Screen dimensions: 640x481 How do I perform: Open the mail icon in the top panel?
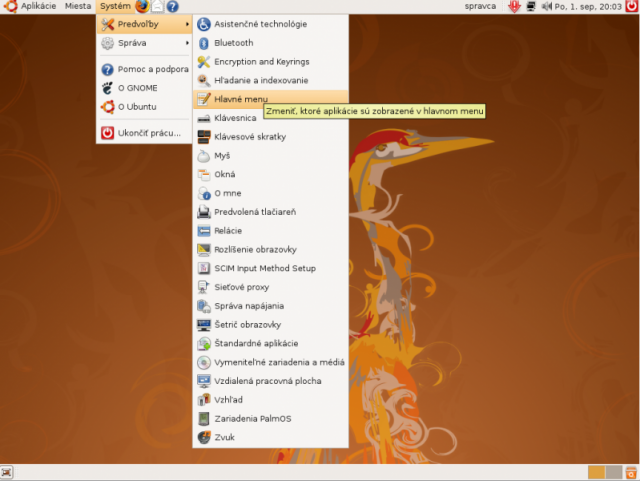pos(157,6)
